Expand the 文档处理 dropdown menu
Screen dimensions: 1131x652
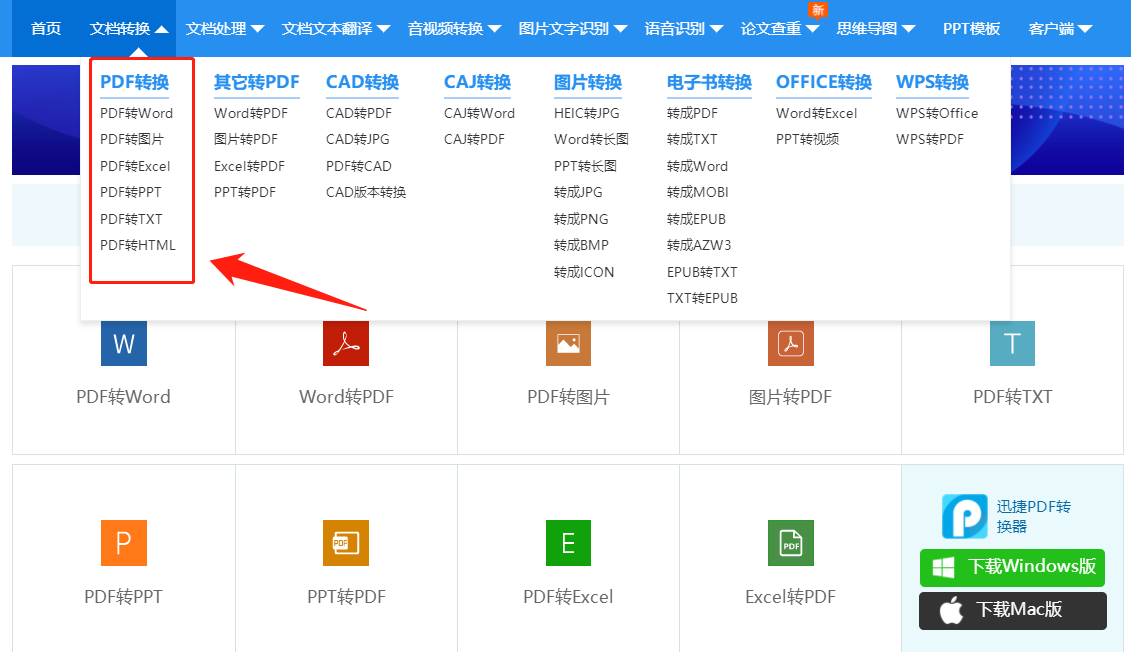pyautogui.click(x=219, y=29)
